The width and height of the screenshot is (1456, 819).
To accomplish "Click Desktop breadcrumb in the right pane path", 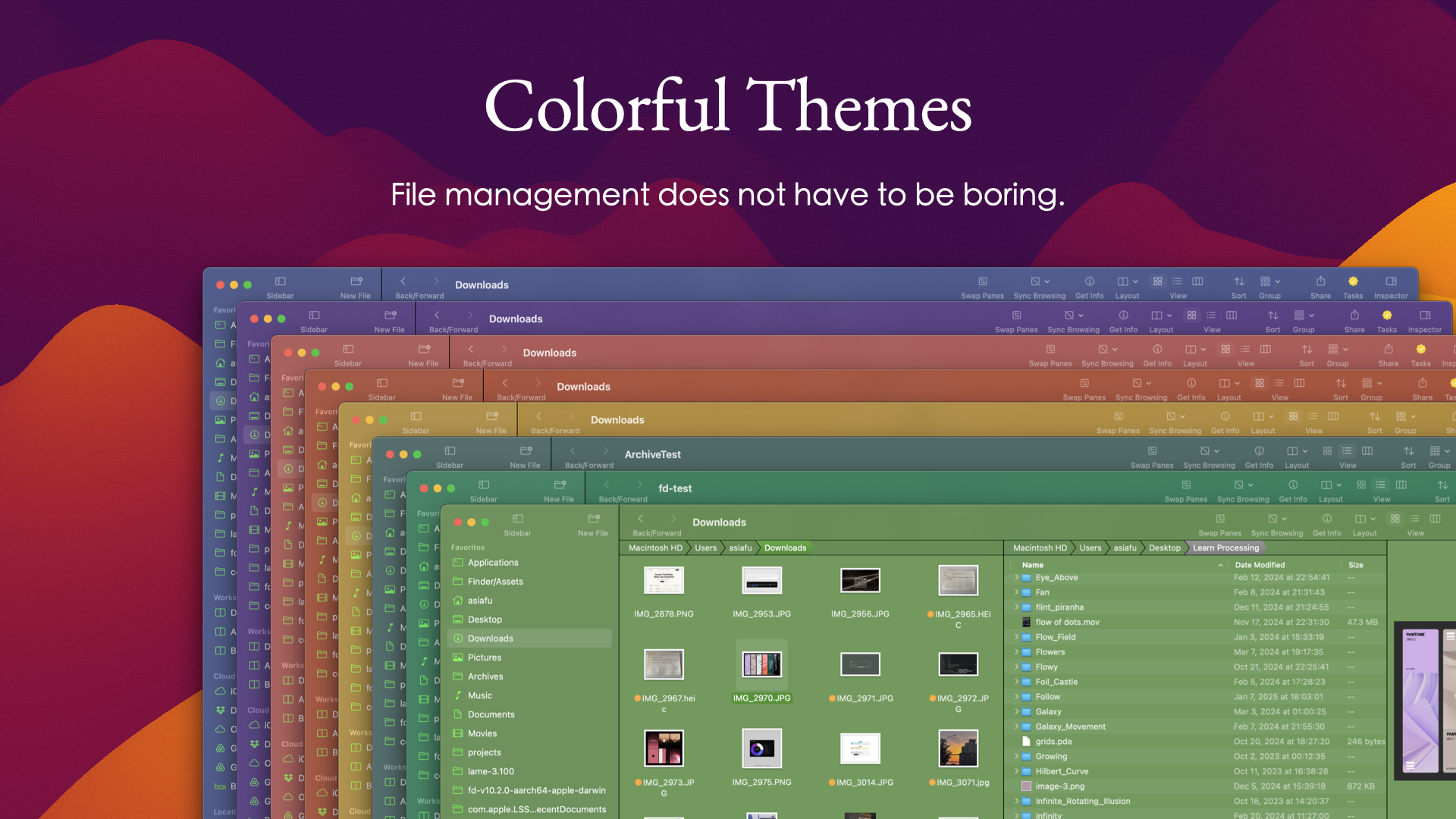I will click(x=1164, y=548).
